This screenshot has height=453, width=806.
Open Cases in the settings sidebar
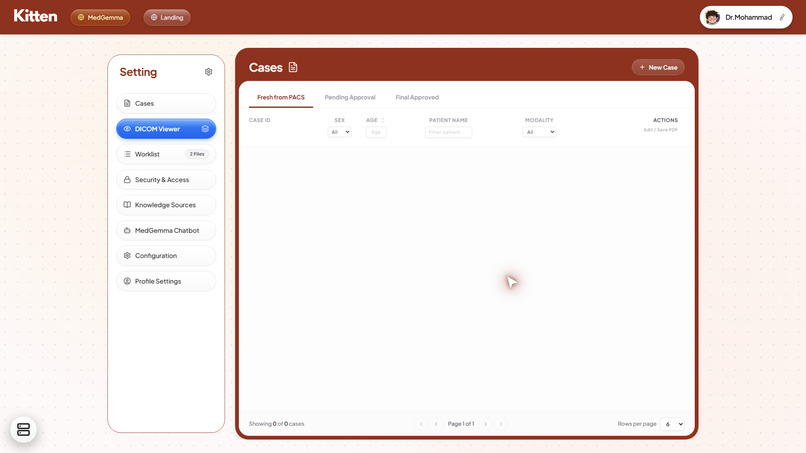tap(166, 103)
